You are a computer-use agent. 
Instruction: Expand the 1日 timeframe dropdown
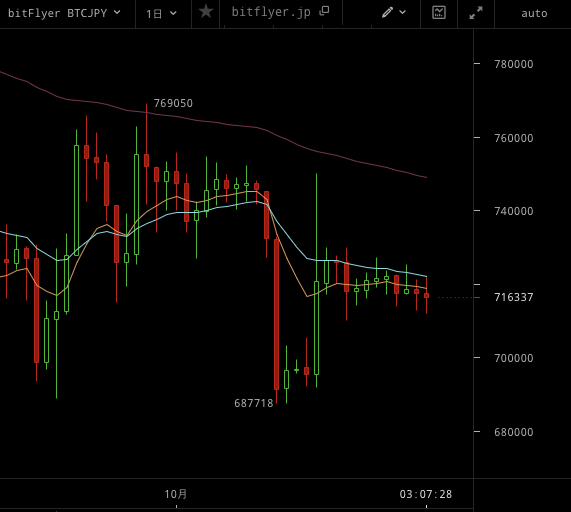[161, 14]
